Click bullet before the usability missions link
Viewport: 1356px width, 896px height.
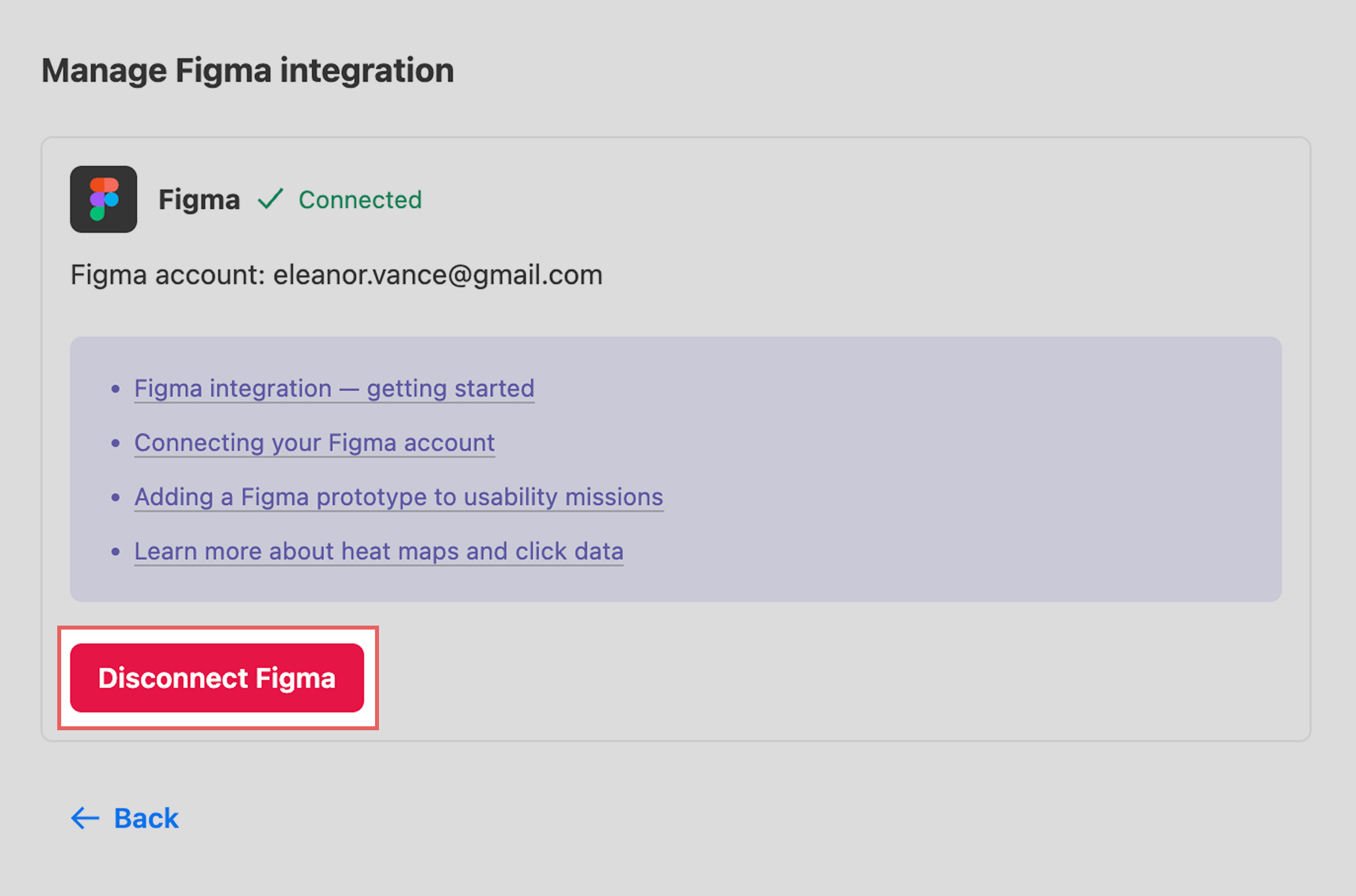[x=115, y=498]
